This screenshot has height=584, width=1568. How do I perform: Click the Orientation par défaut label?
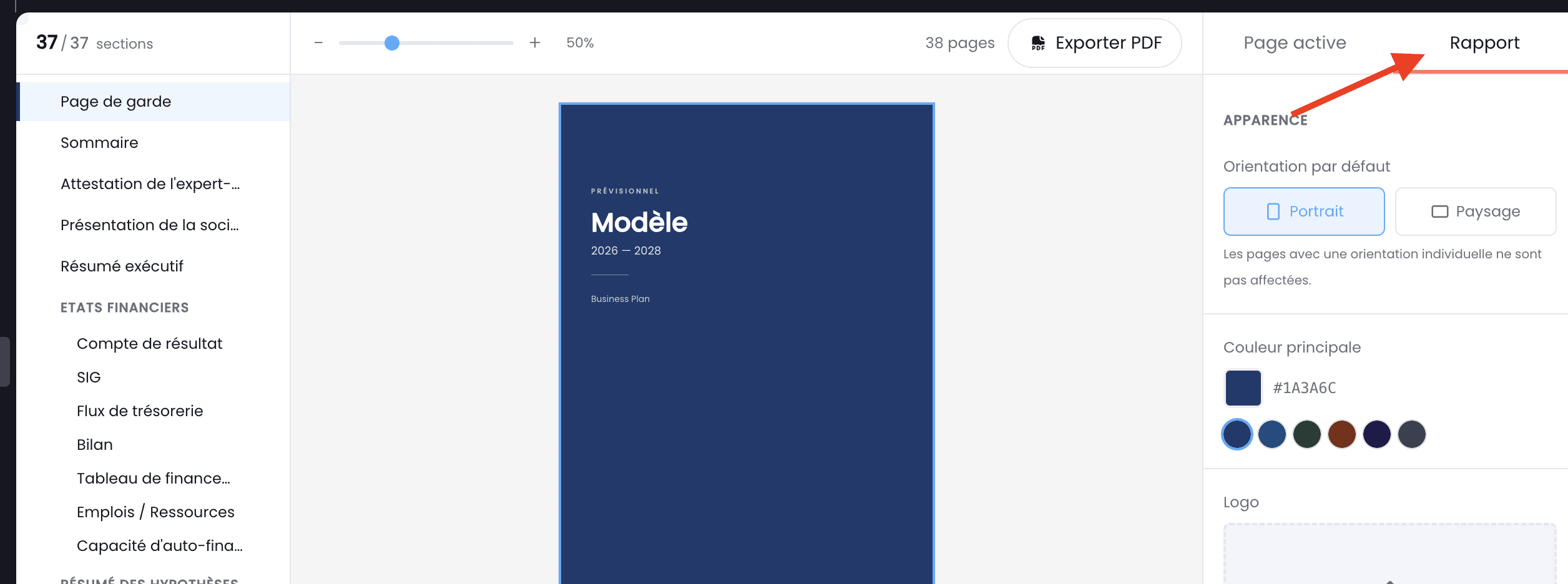click(1306, 167)
